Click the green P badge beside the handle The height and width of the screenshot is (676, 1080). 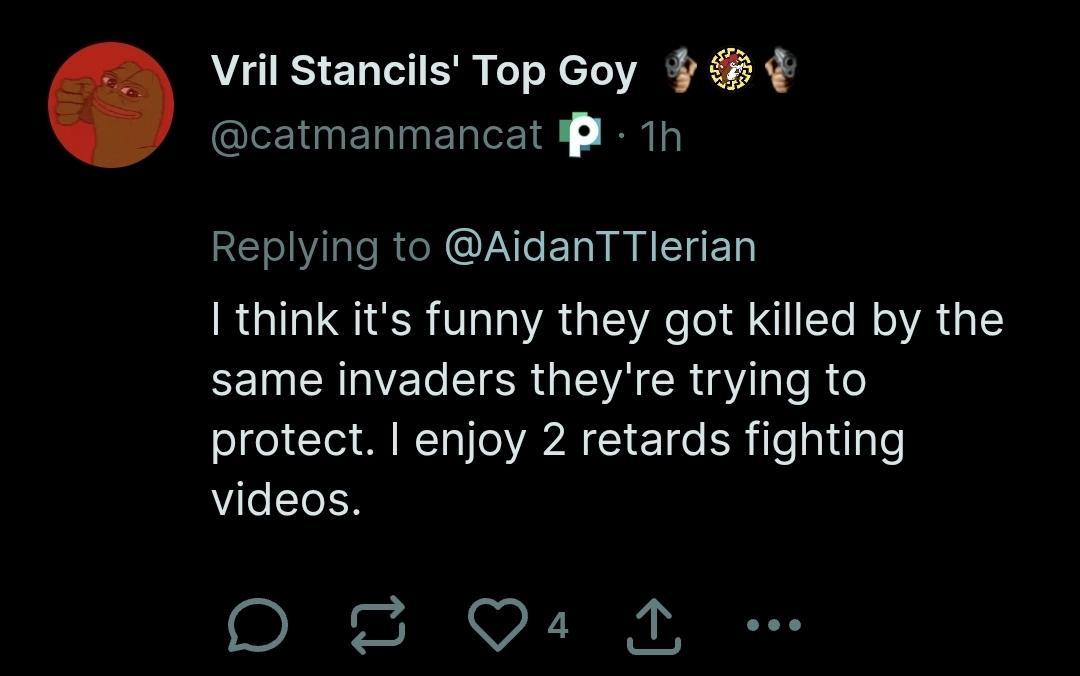[579, 136]
